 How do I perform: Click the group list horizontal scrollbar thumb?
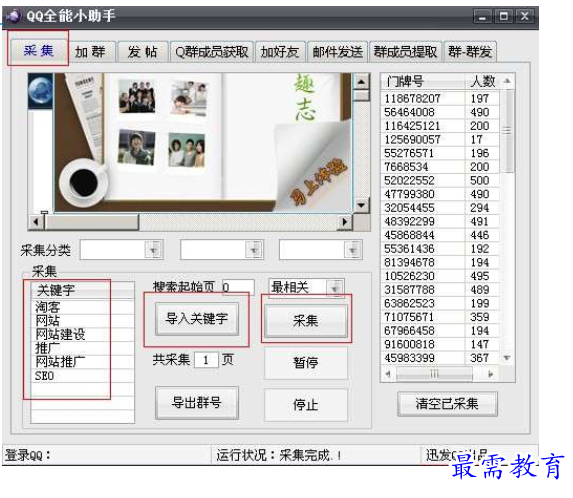pyautogui.click(x=434, y=374)
